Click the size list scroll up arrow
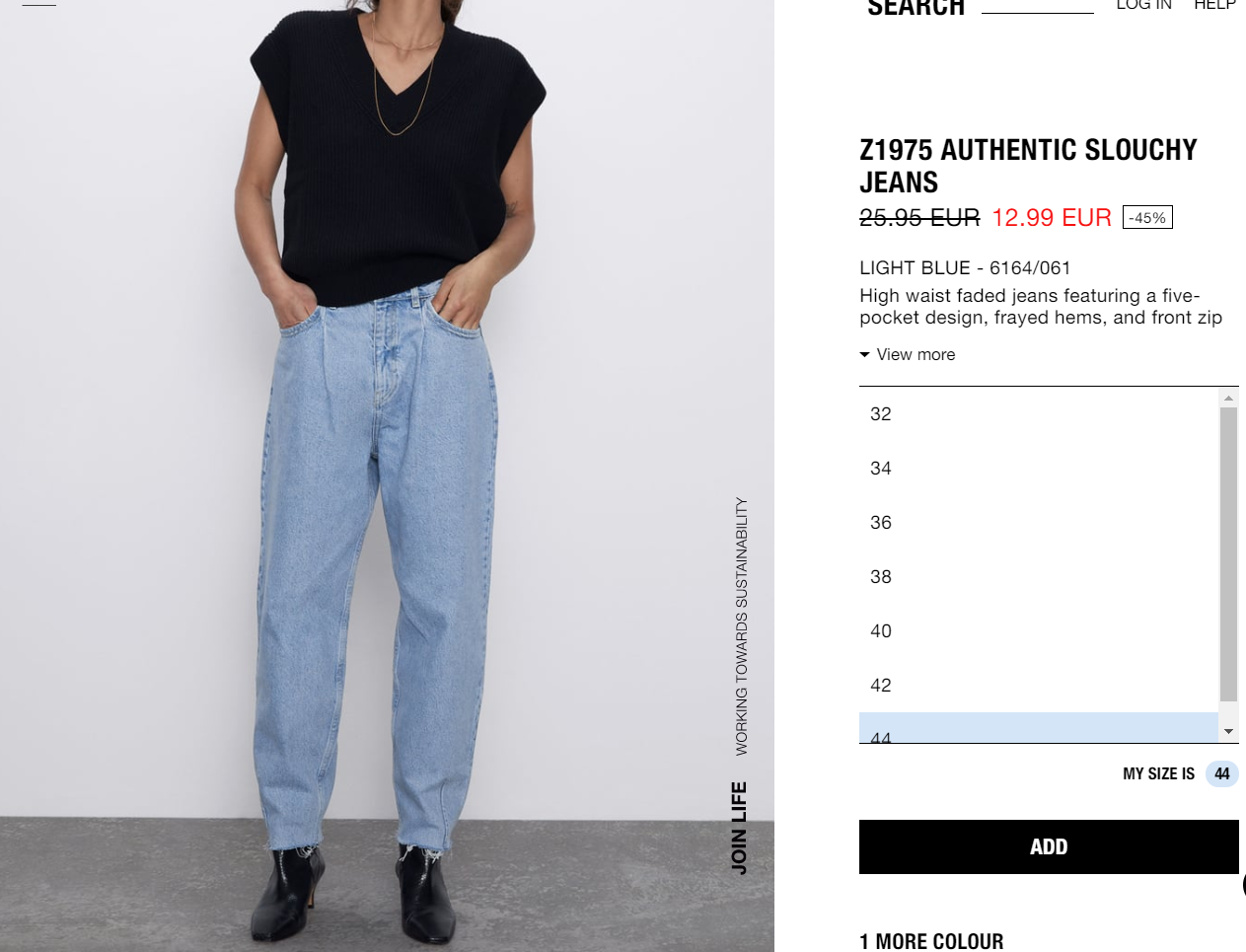 (1228, 398)
